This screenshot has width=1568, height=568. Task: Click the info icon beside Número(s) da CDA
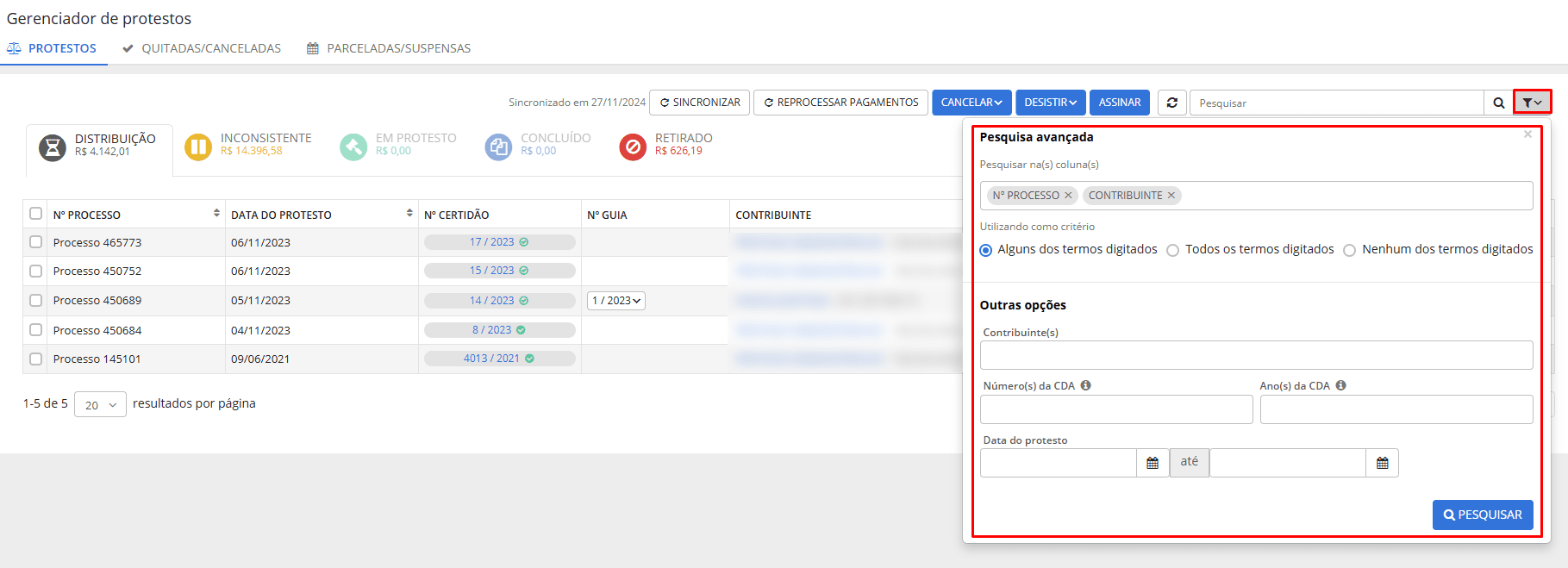pos(1086,385)
